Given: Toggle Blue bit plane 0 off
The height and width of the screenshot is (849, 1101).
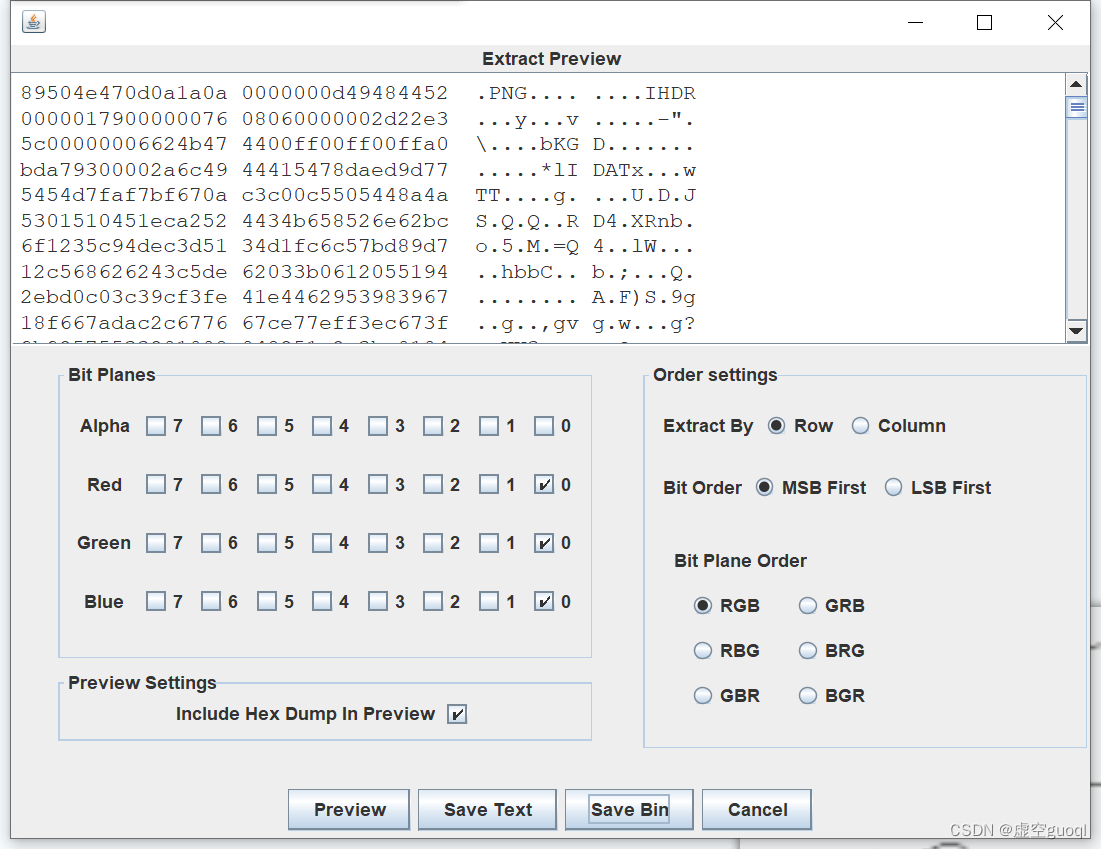Looking at the screenshot, I should (x=544, y=601).
